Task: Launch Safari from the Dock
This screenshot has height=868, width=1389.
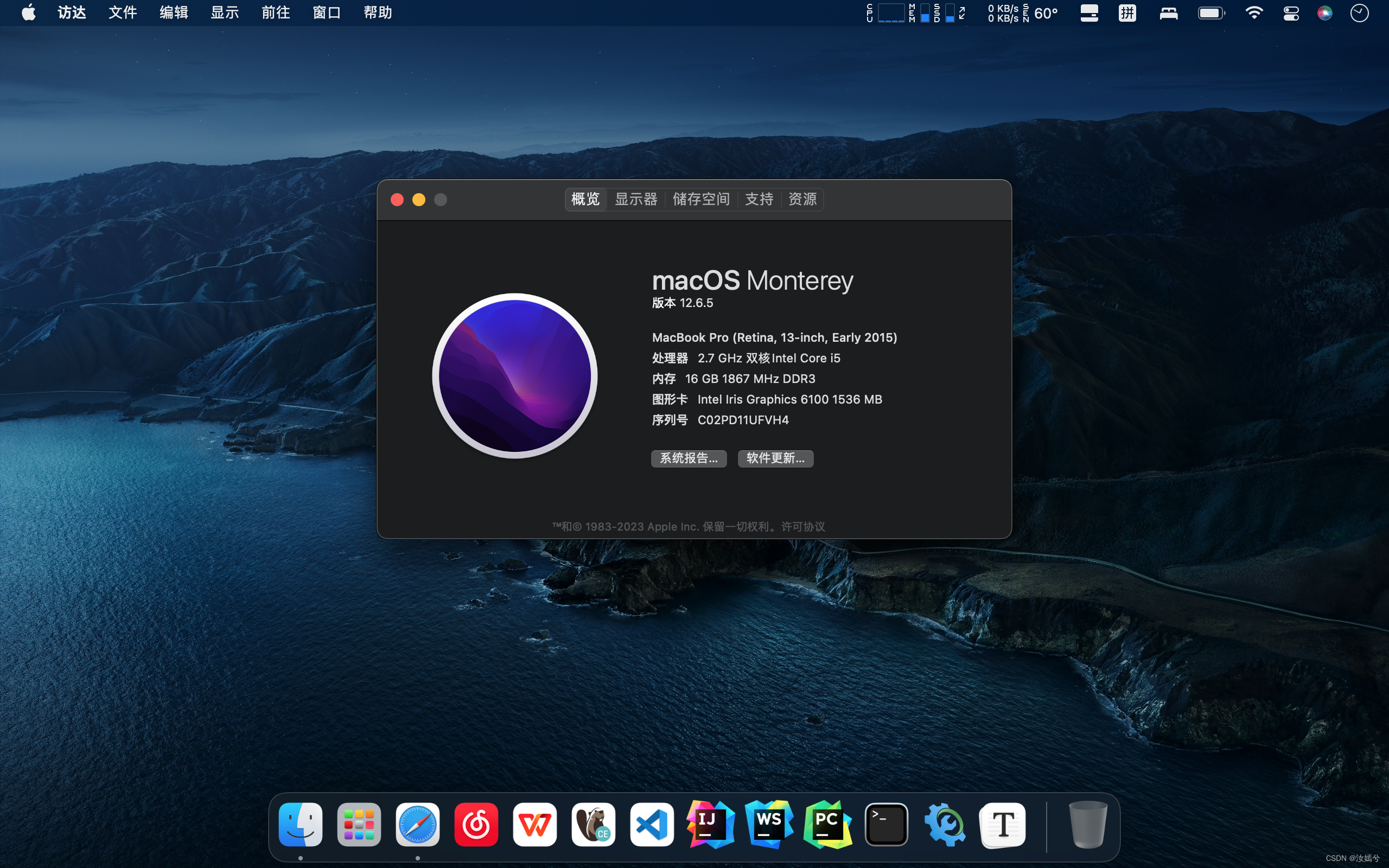Action: pyautogui.click(x=417, y=825)
